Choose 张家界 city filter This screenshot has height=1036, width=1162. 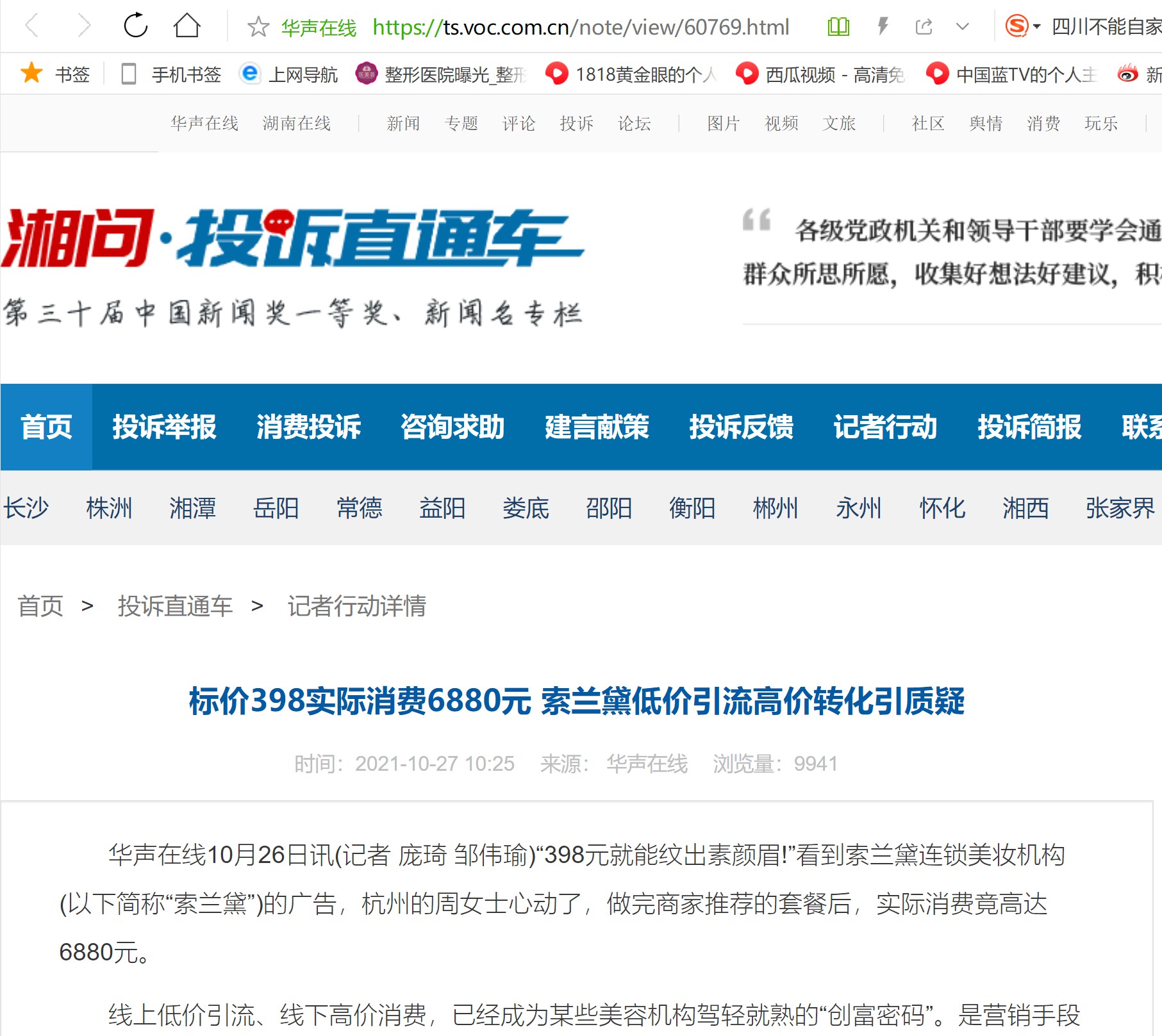tap(1120, 508)
